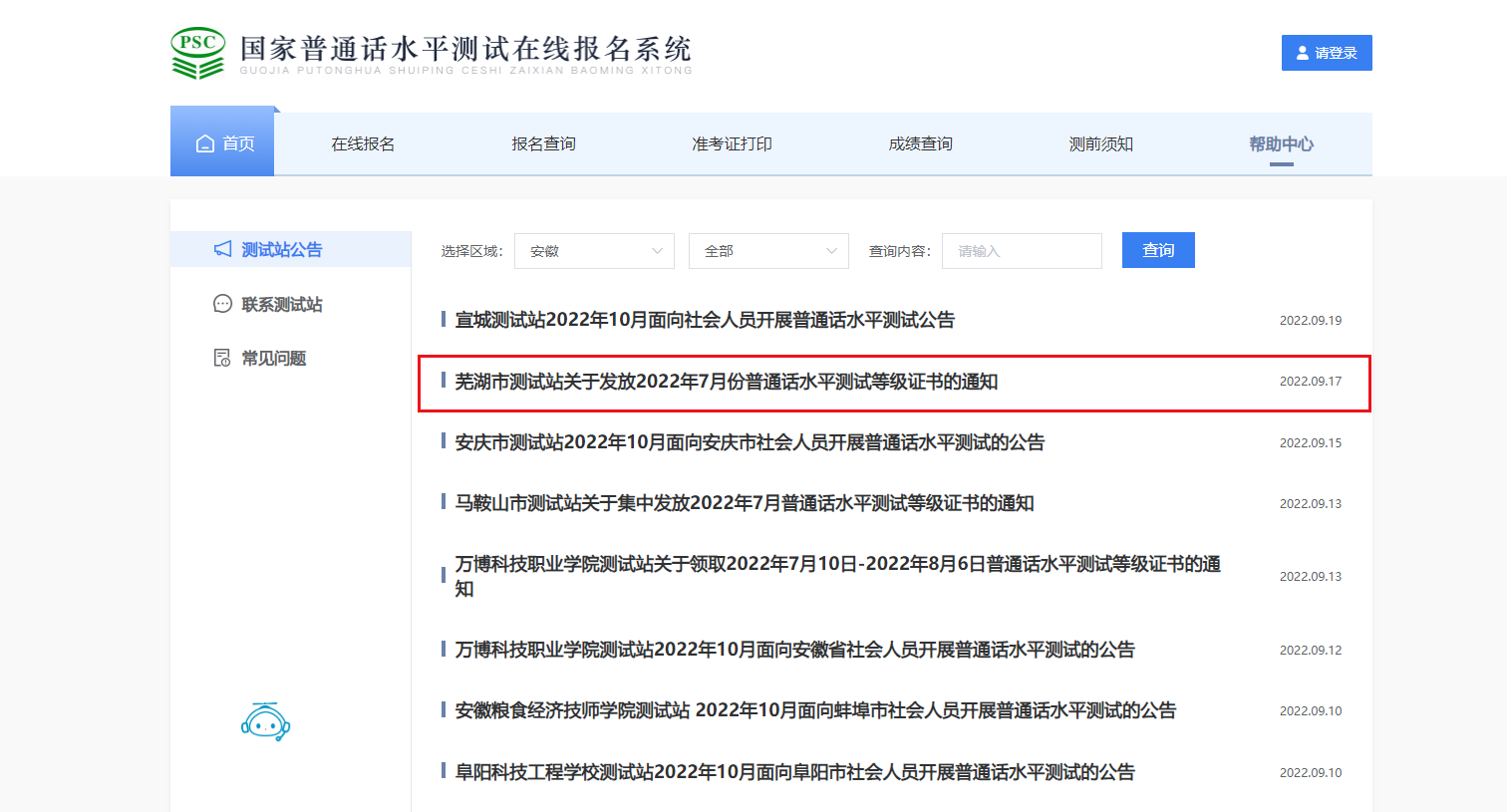Open the 宣城测试站2022年10月 announcement
1507x812 pixels.
coord(705,320)
